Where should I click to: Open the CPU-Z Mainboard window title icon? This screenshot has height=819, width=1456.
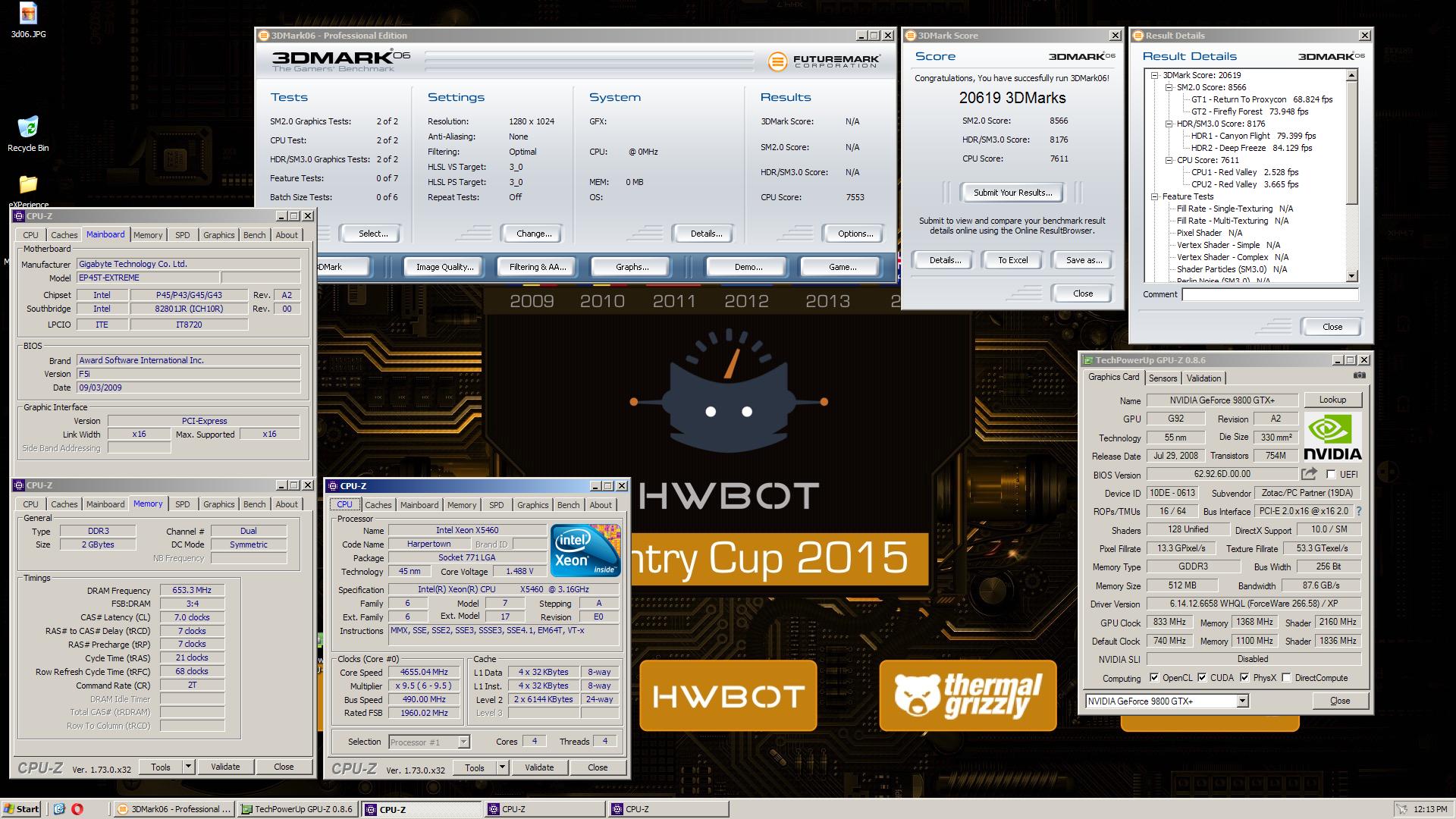(20, 216)
